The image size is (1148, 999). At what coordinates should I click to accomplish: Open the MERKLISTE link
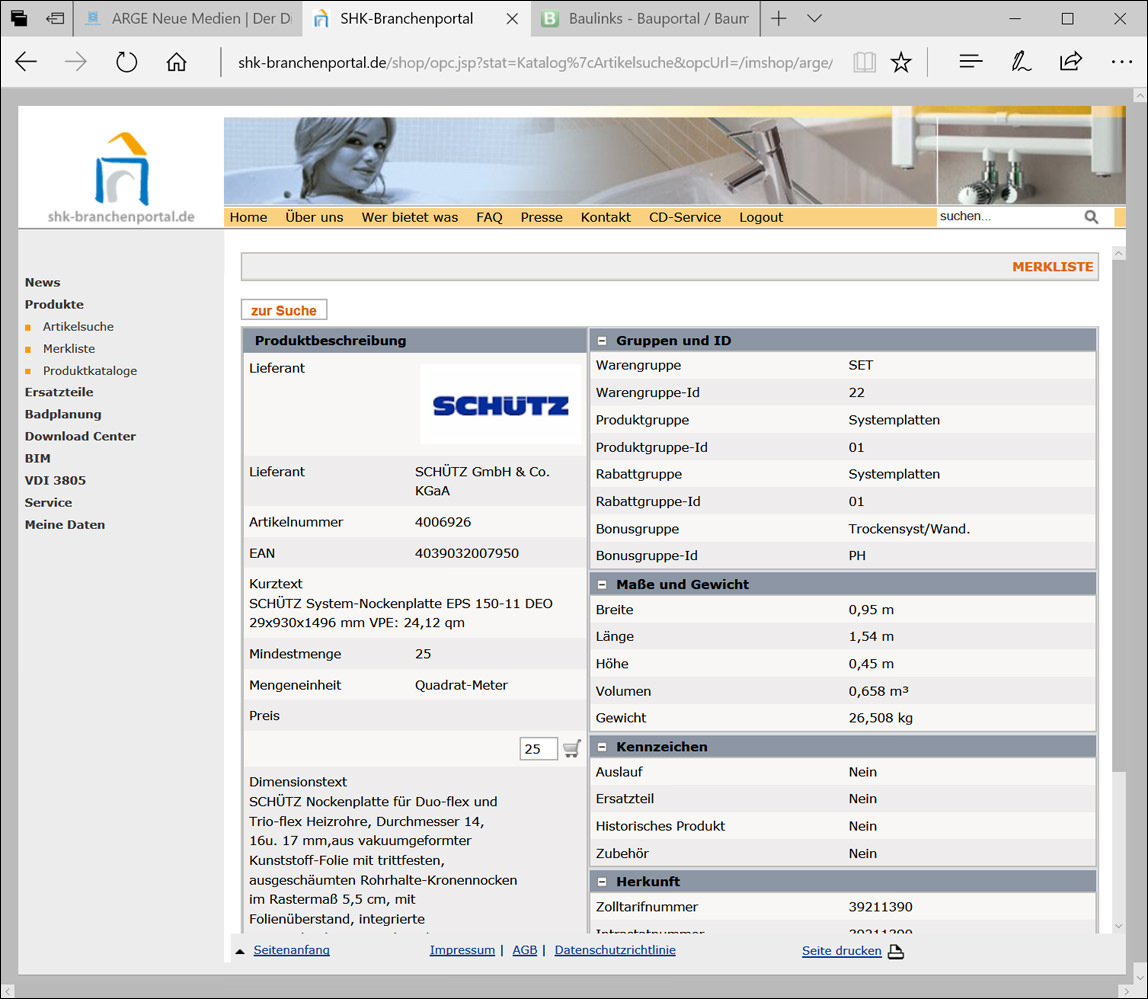pos(1052,267)
